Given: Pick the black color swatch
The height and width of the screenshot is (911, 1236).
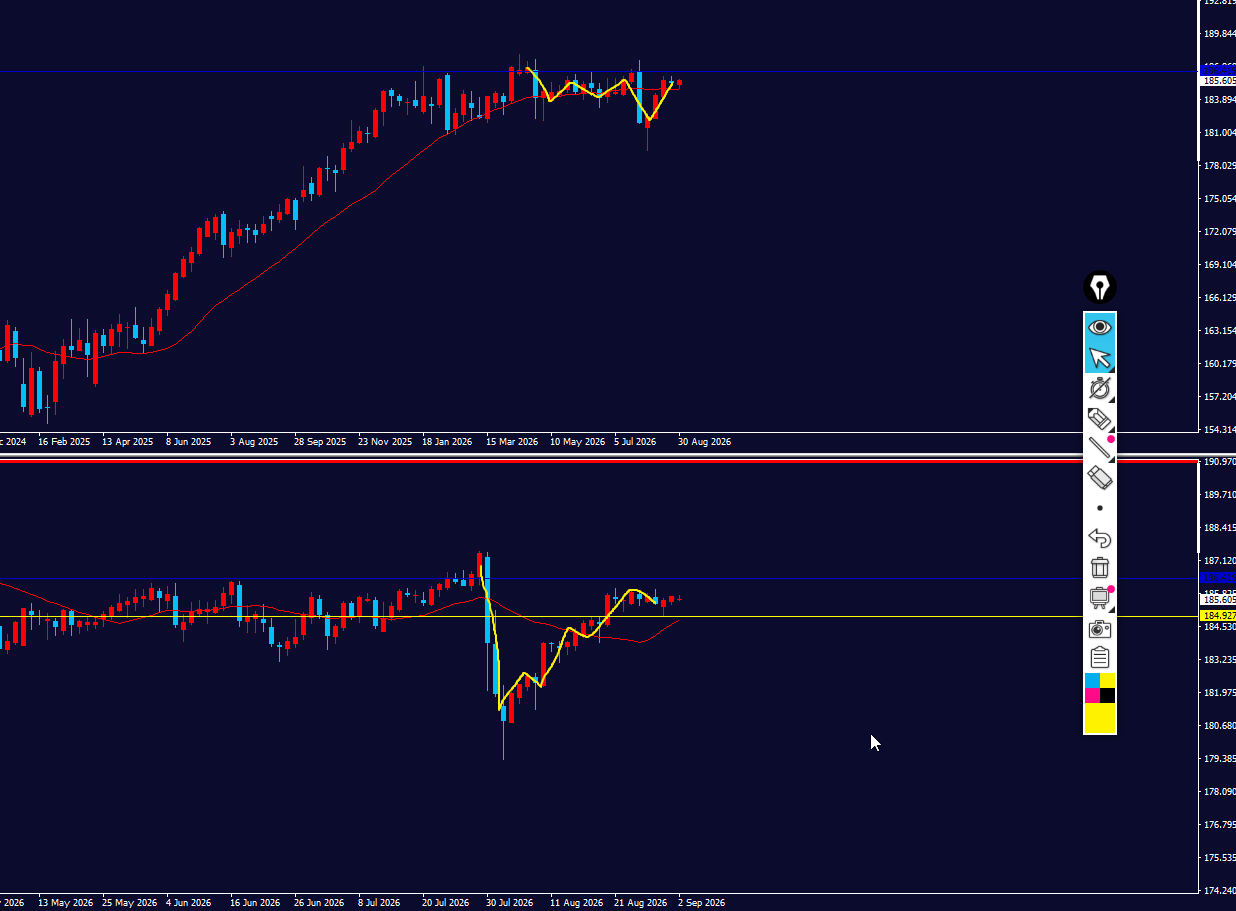Looking at the screenshot, I should pyautogui.click(x=1108, y=695).
